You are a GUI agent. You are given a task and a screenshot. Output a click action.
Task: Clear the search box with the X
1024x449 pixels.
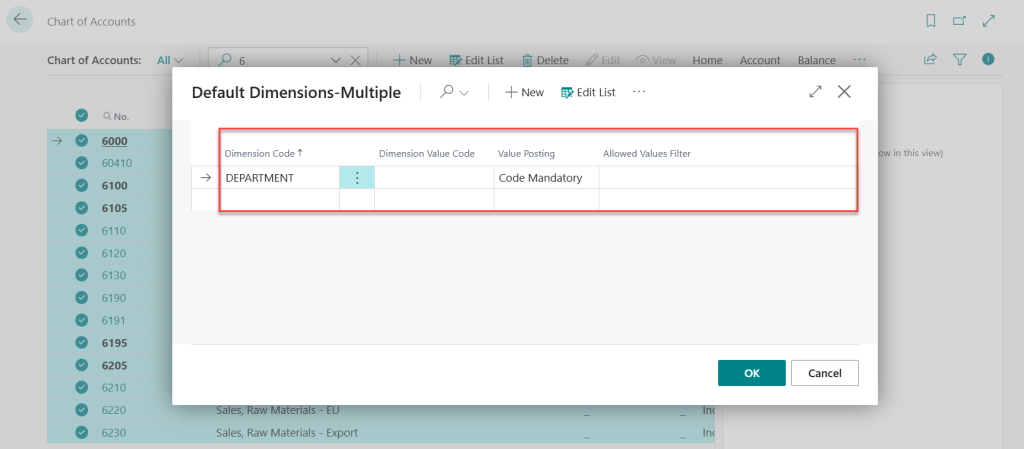tap(355, 60)
